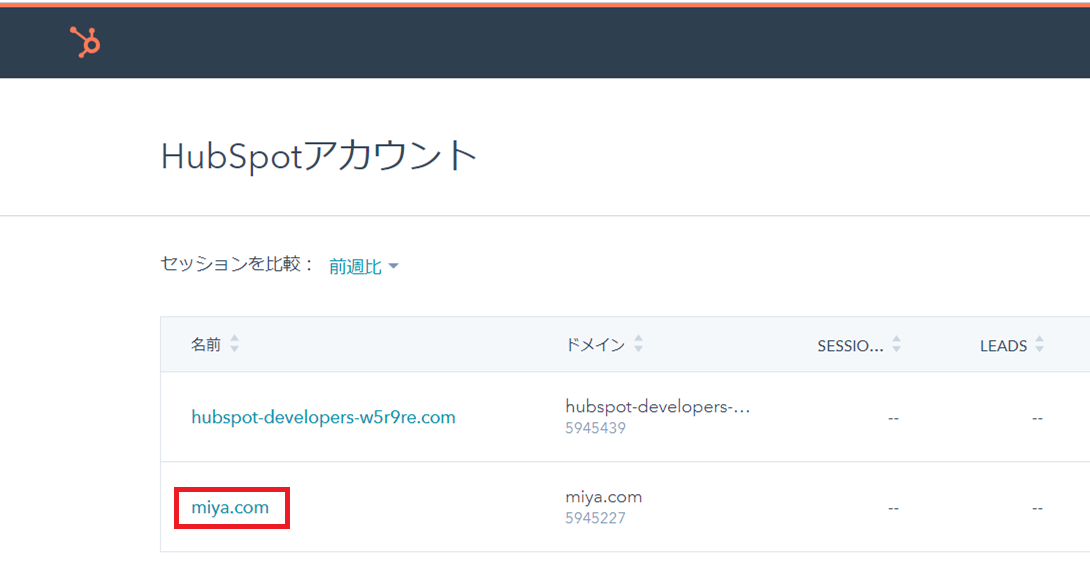The image size is (1090, 561).
Task: Open the miya.com account link
Action: [230, 507]
